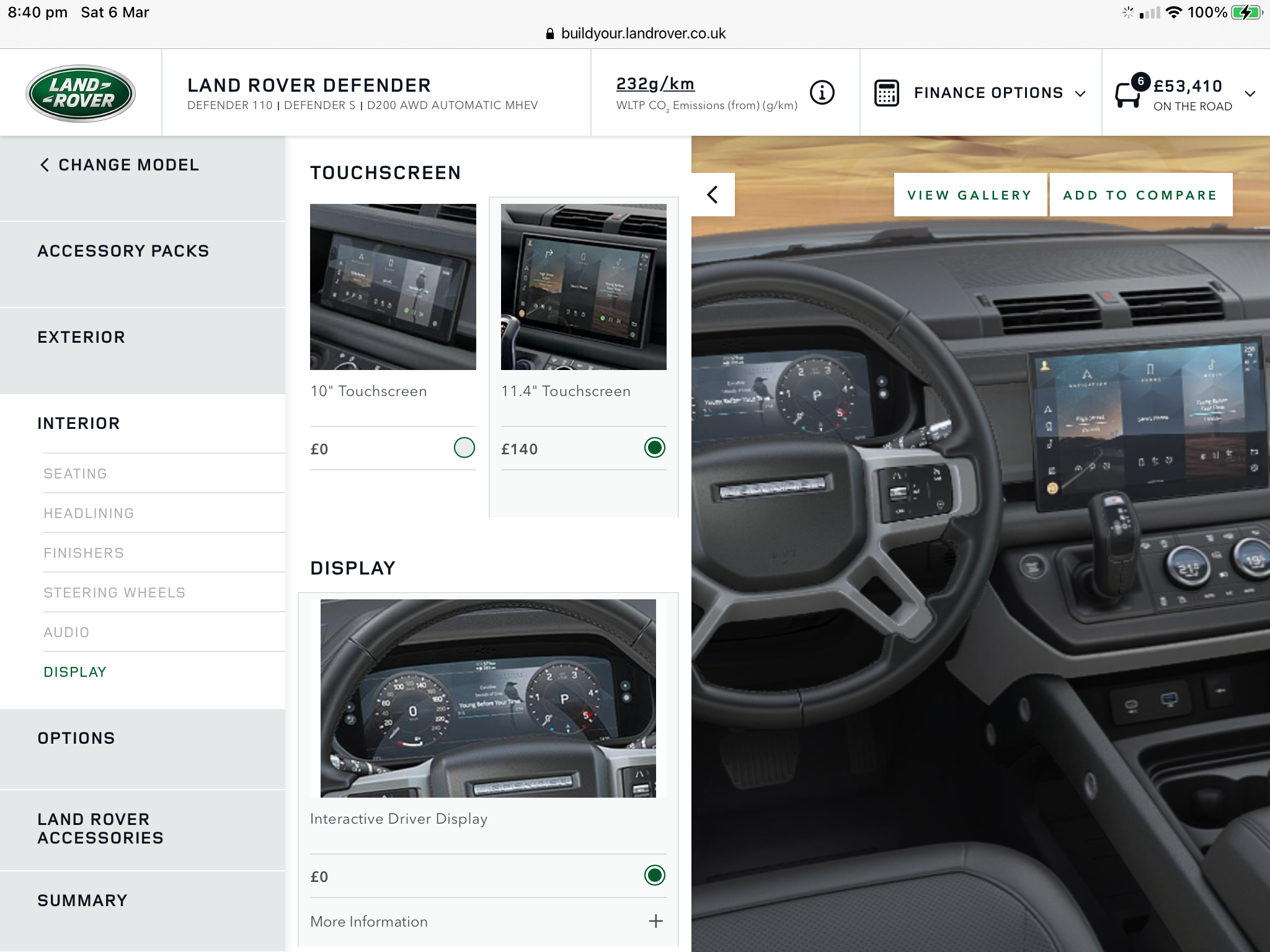Select the 11.4" Touchscreen radio button
The image size is (1270, 952).
(x=654, y=447)
